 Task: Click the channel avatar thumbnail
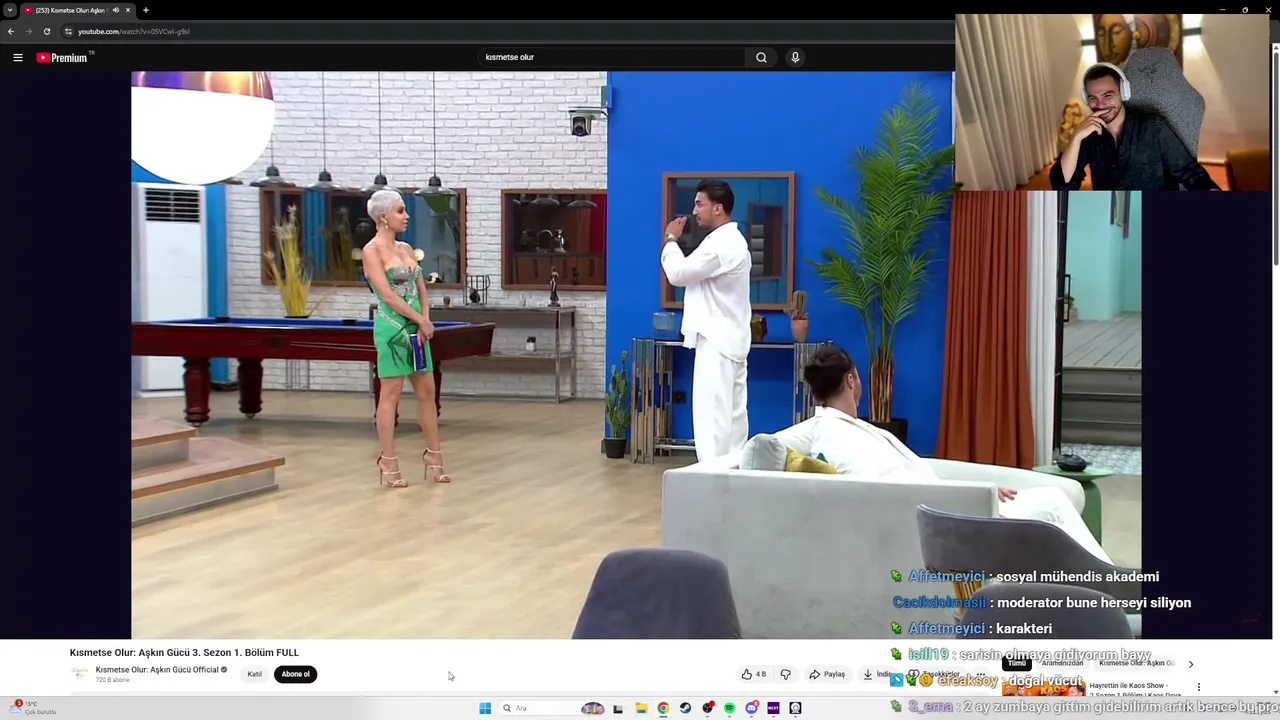coord(79,673)
